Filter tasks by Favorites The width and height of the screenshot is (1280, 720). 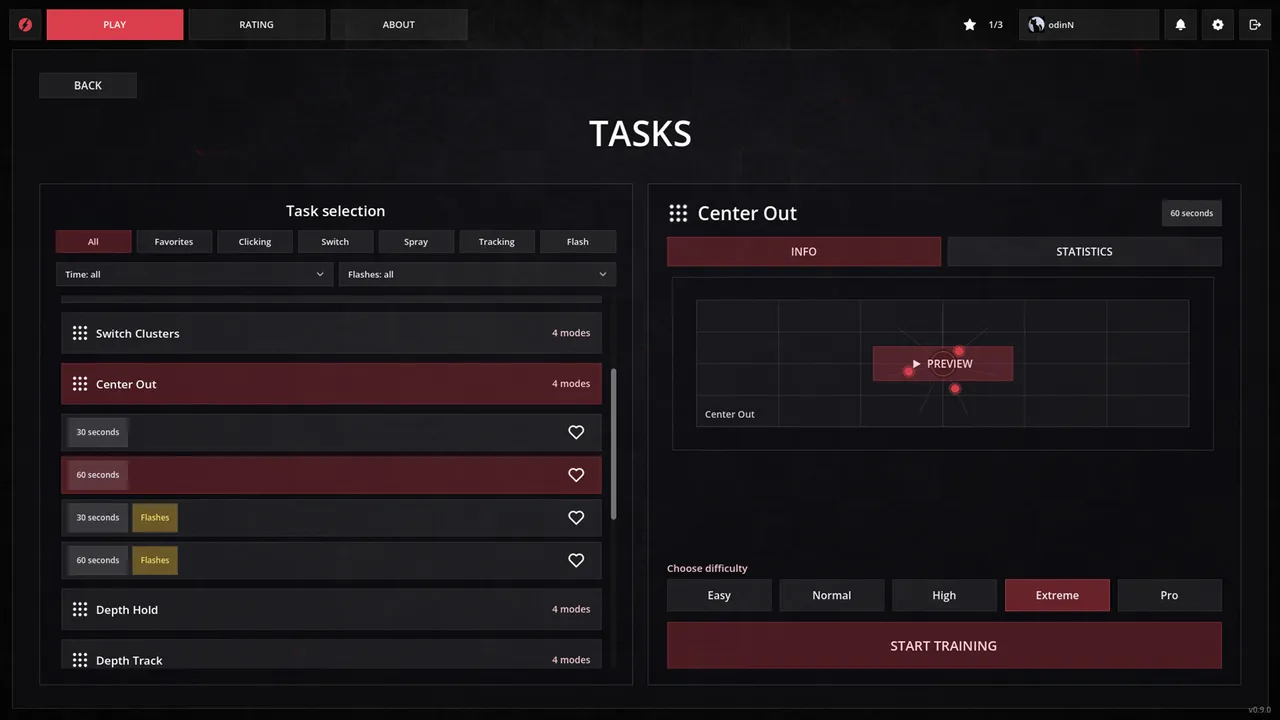(x=174, y=241)
